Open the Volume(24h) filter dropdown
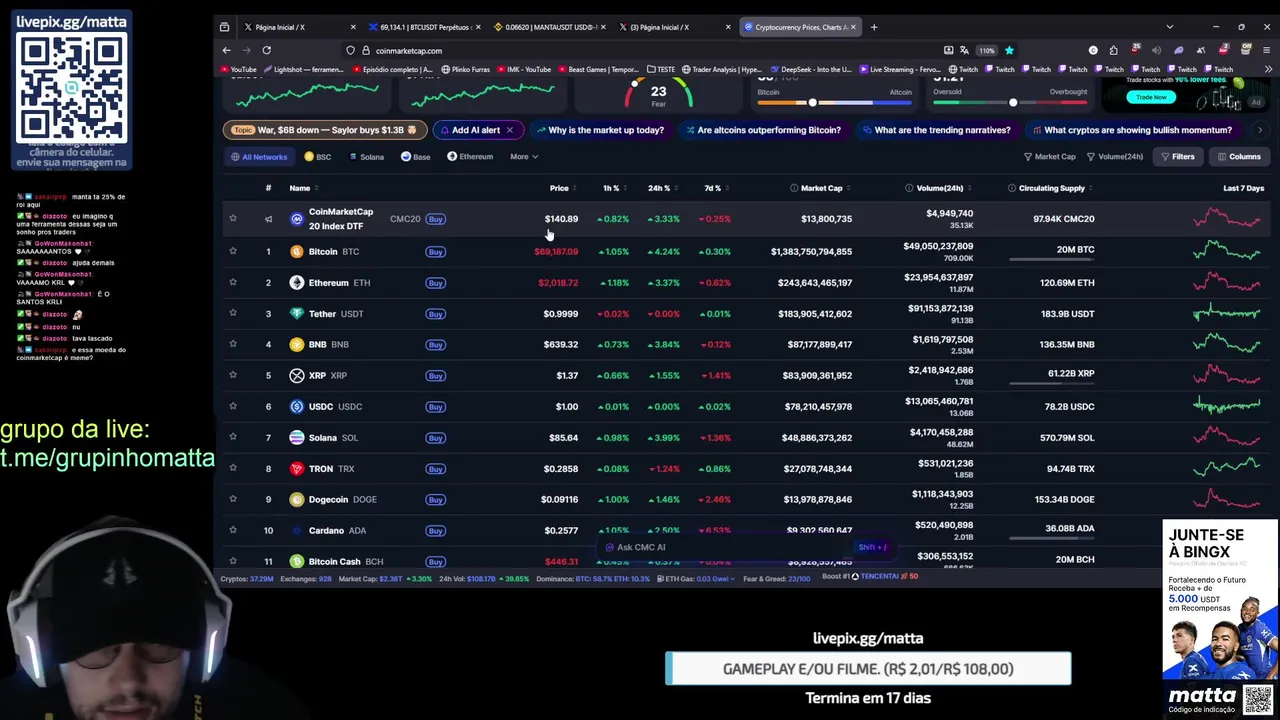This screenshot has width=1280, height=720. pos(1115,157)
